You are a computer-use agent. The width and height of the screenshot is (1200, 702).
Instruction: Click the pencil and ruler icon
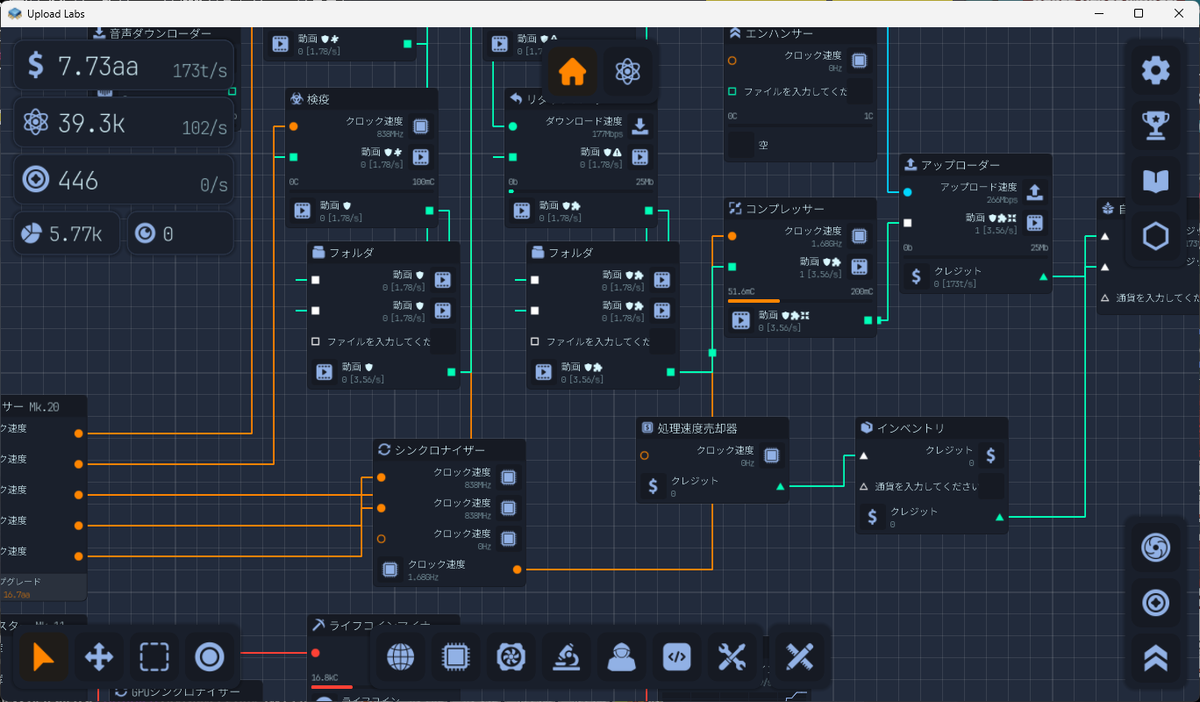click(x=800, y=657)
